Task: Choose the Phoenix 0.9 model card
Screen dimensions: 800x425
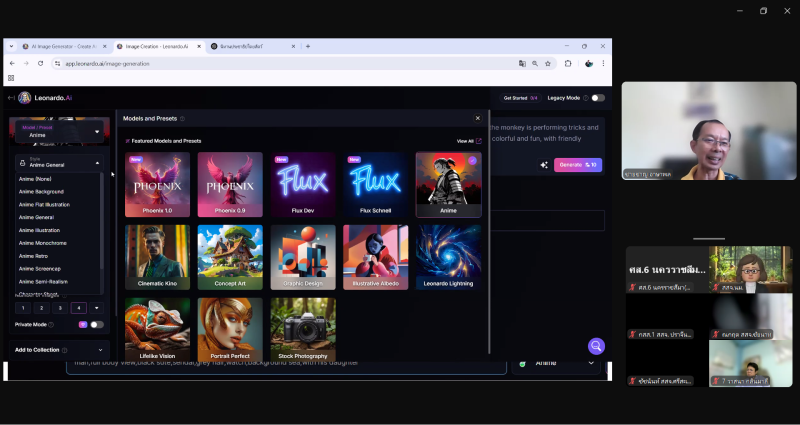Action: [x=230, y=185]
